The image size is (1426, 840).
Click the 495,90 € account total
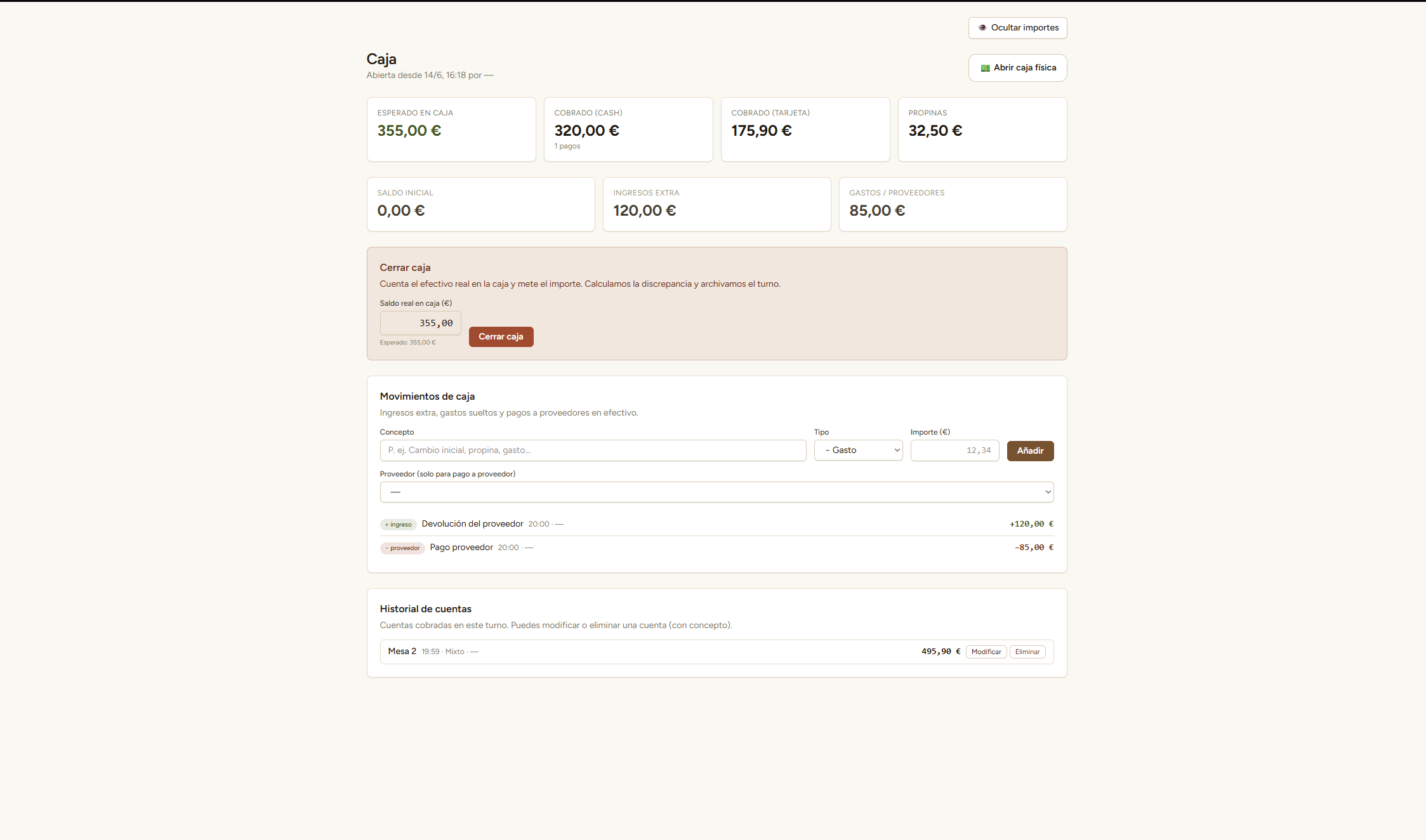click(x=941, y=652)
